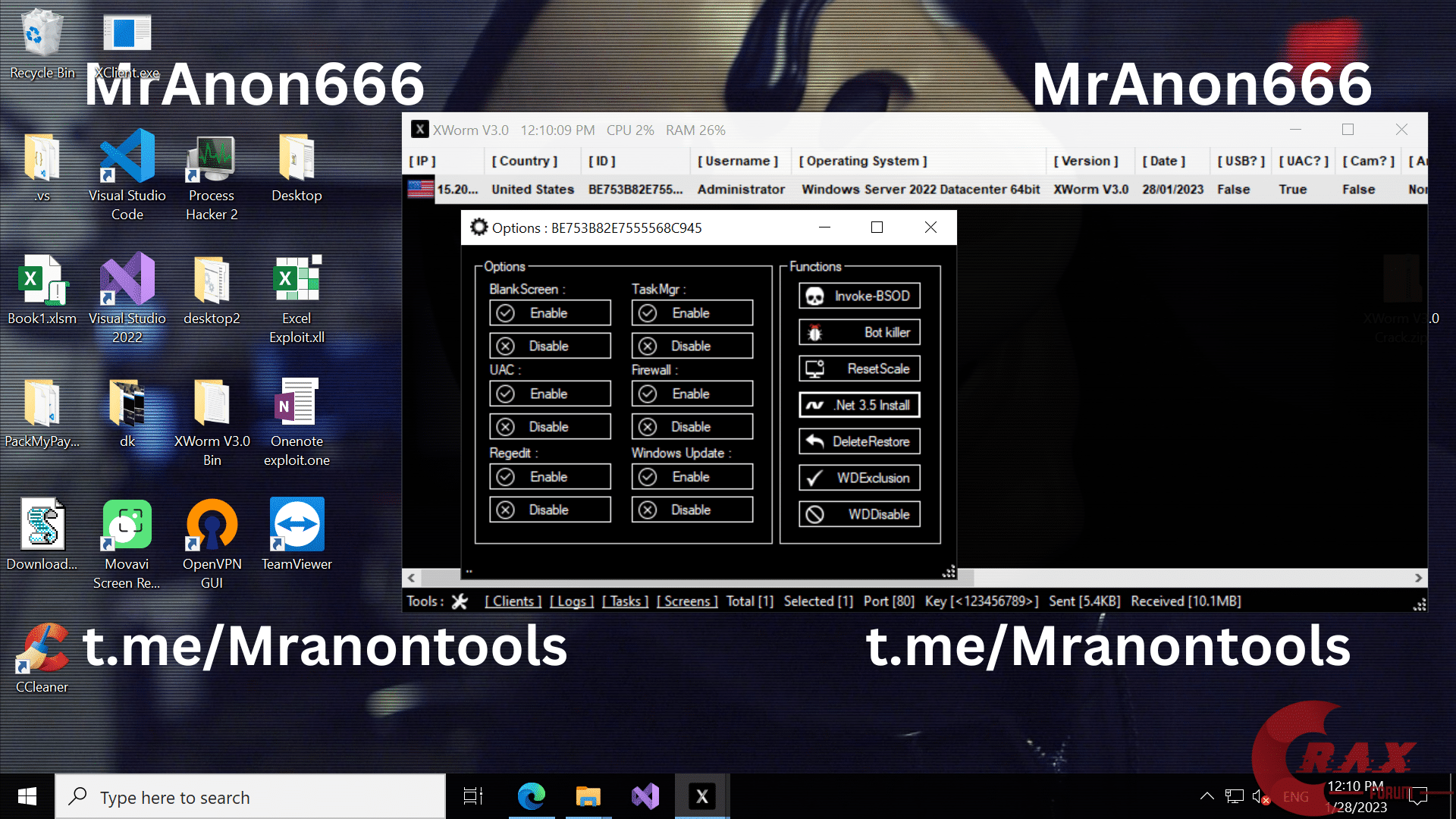1456x819 pixels.
Task: Open the Screens tab in status bar
Action: [687, 601]
